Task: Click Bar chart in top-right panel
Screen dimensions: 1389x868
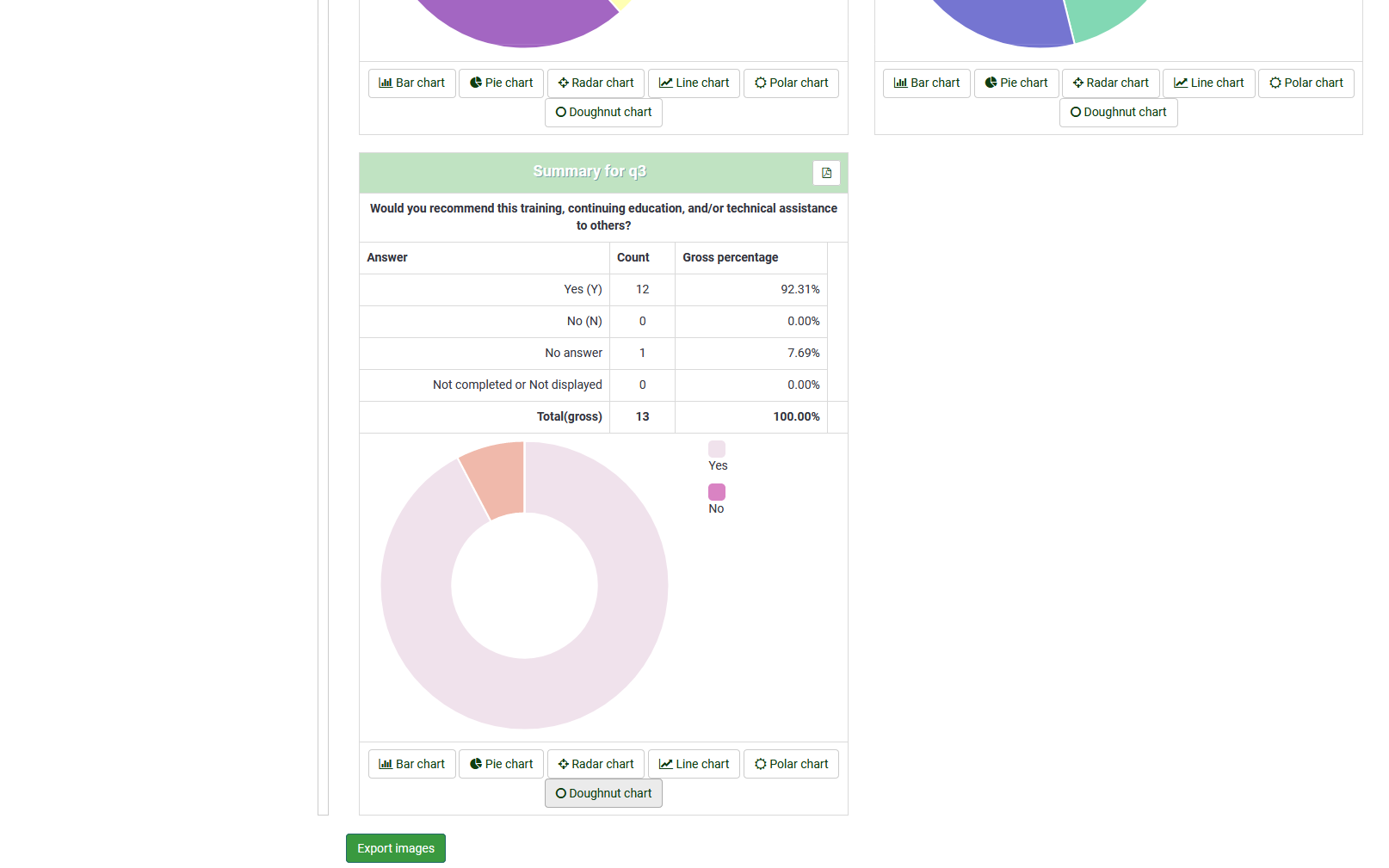Action: click(x=927, y=83)
